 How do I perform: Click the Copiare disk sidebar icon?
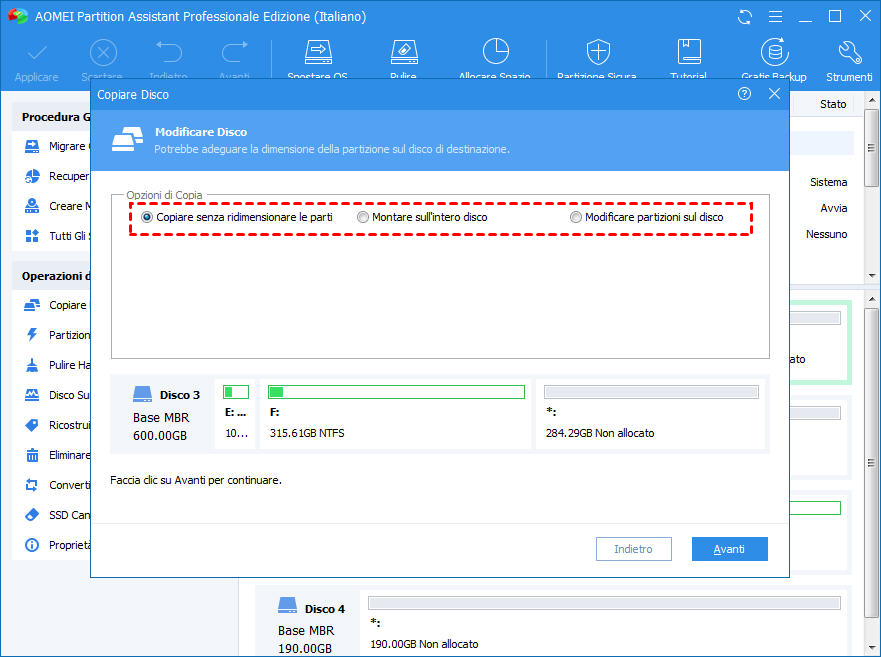[32, 305]
